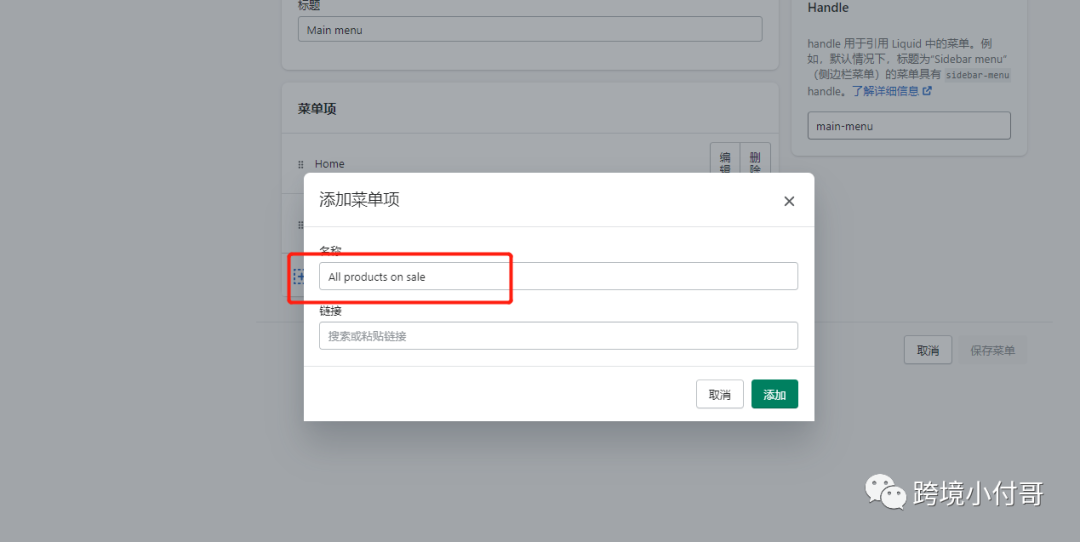Image resolution: width=1080 pixels, height=542 pixels.
Task: Click the 菜单项 section heading
Action: pos(317,109)
